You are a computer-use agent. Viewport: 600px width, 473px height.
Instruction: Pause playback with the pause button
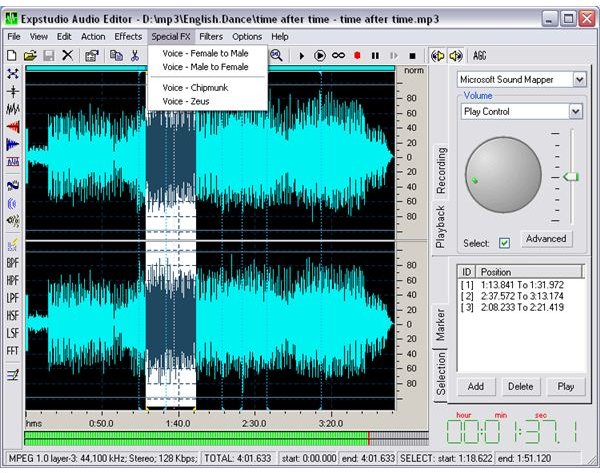pyautogui.click(x=375, y=56)
